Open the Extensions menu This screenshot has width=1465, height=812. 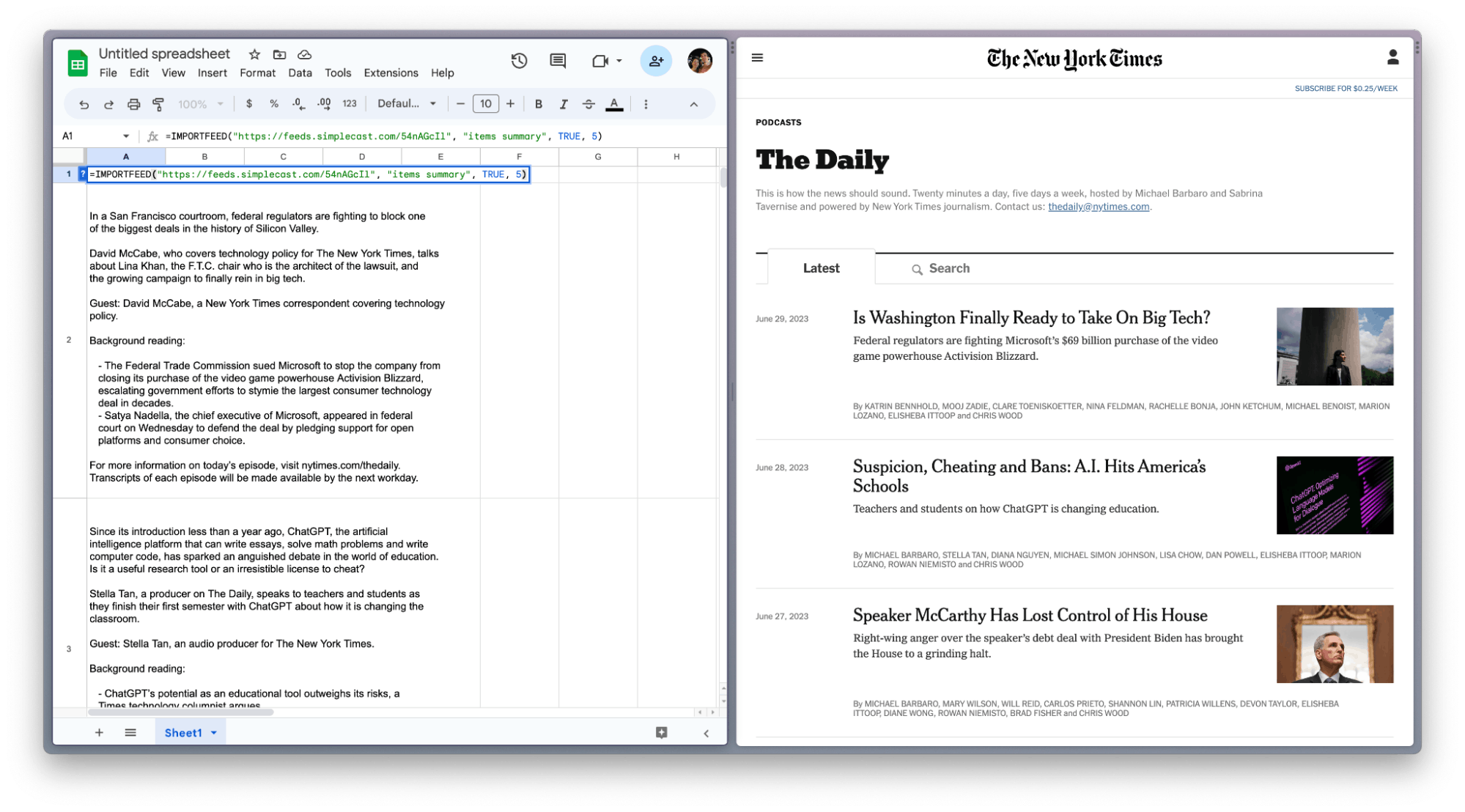[391, 73]
